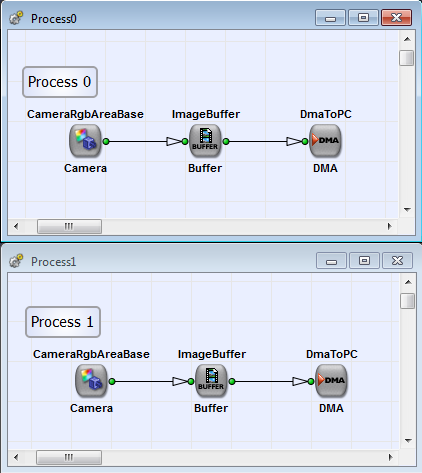This screenshot has width=422, height=473.
Task: Click the down arrow of Process0 vertical scrollbar
Action: click(x=407, y=209)
